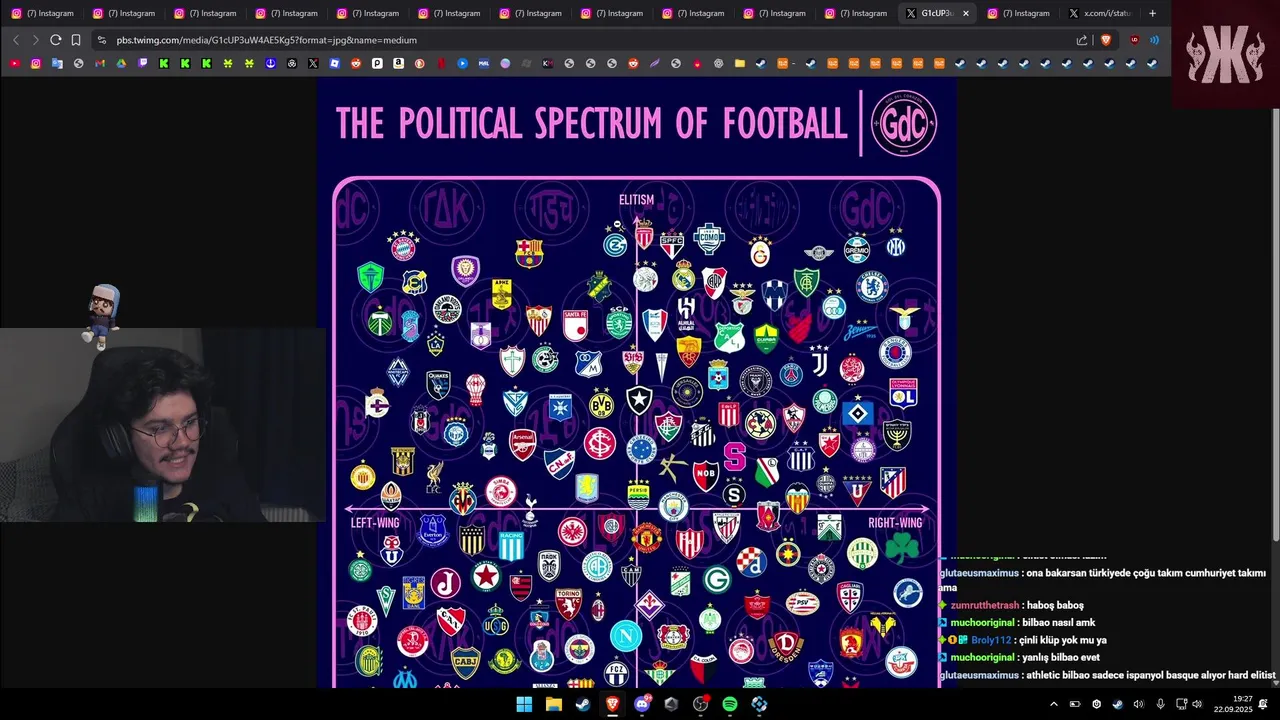
Task: Open Discord from the taskbar
Action: [641, 704]
